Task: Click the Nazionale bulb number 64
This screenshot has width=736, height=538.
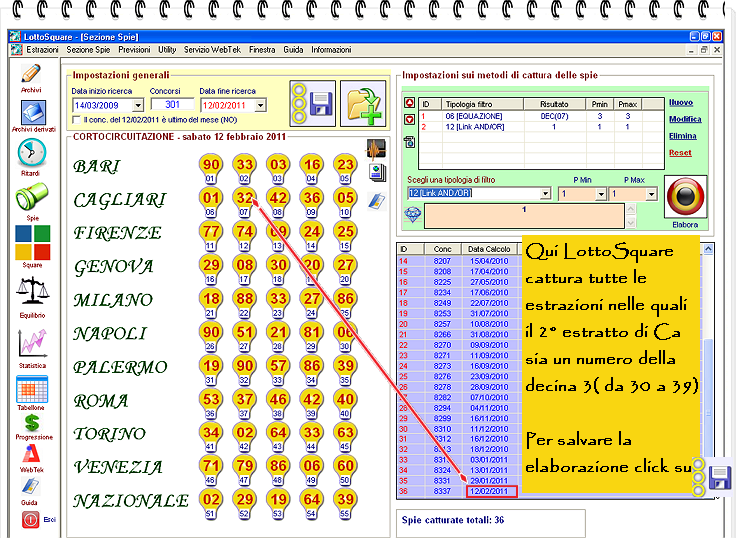Action: (312, 499)
